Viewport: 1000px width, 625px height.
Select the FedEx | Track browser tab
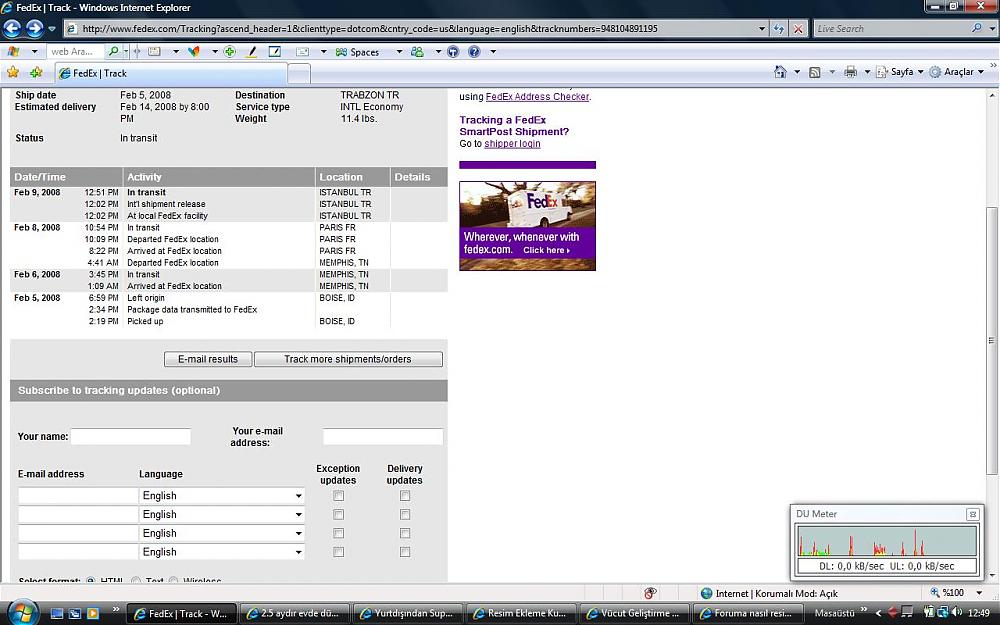[x=171, y=73]
